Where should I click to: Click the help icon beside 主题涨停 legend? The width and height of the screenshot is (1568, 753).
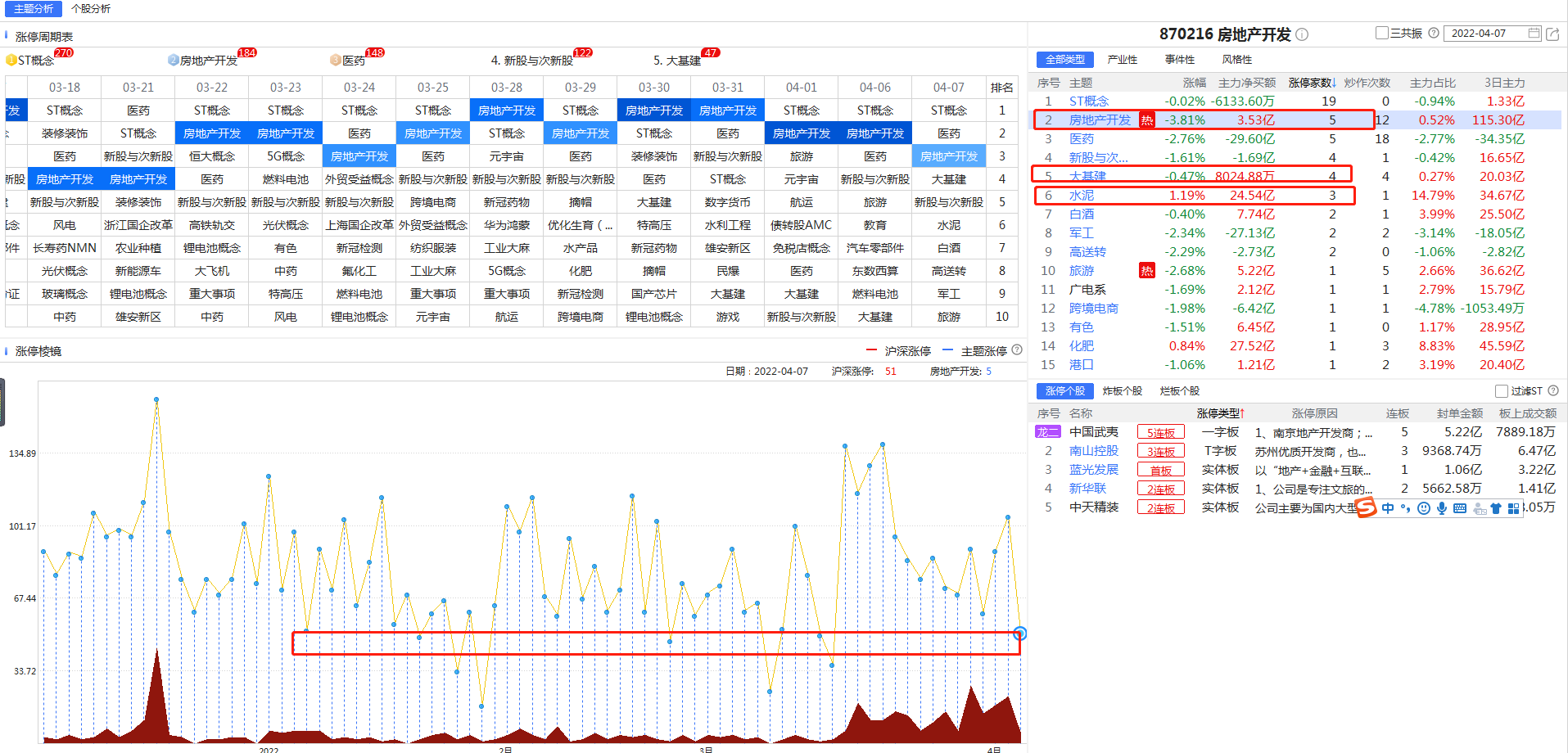(1017, 350)
